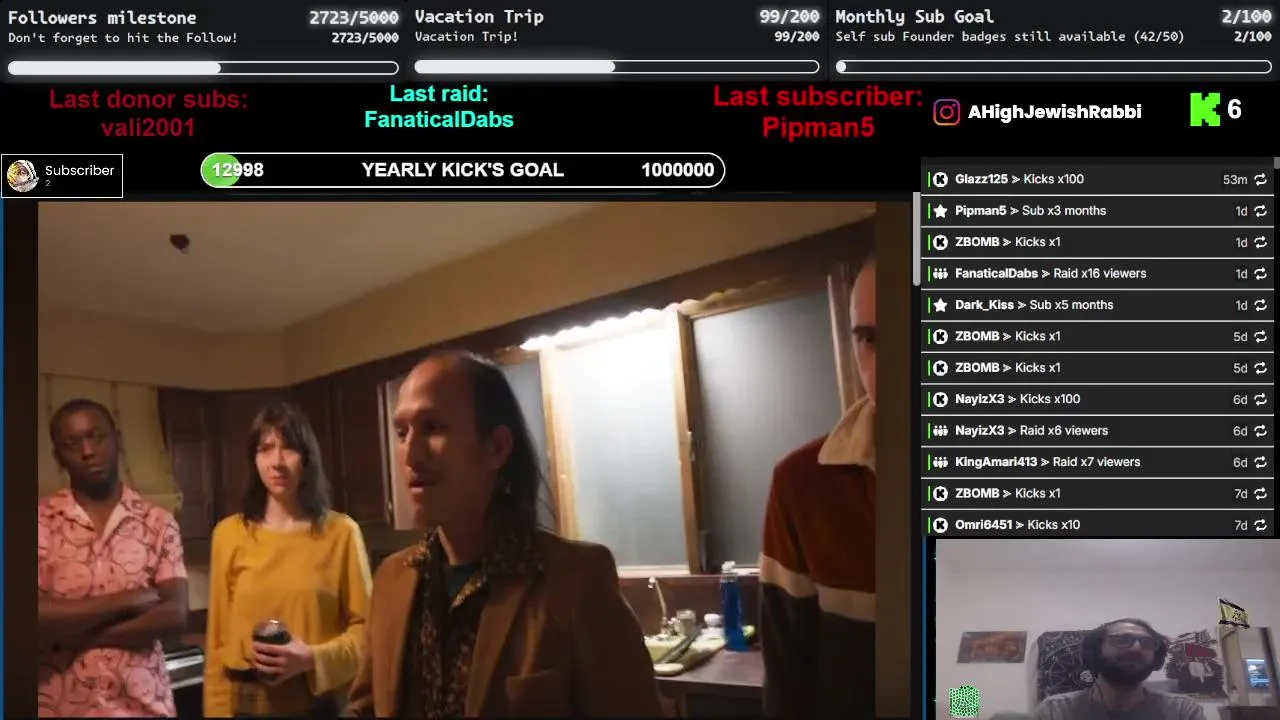Click the Vacation Trip title
Viewport: 1280px width, 720px height.
479,17
